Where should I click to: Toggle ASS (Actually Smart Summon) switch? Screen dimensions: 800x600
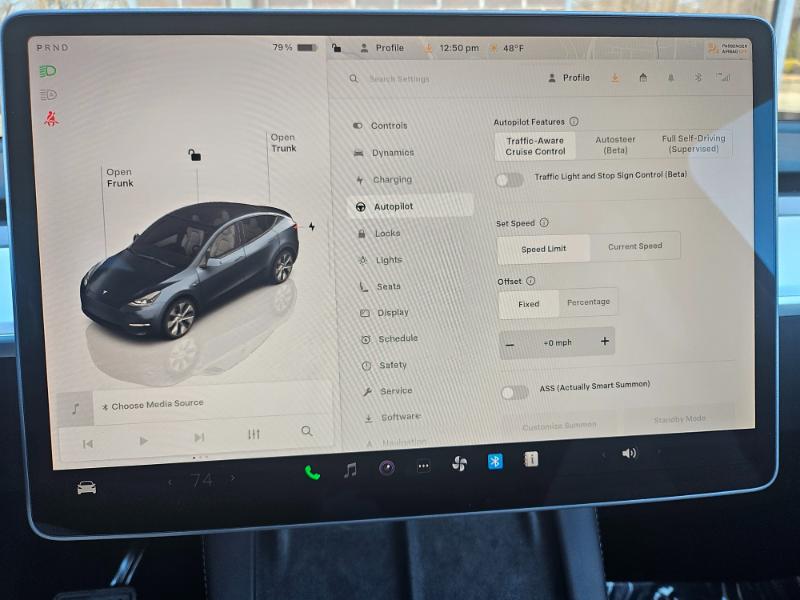coord(514,392)
